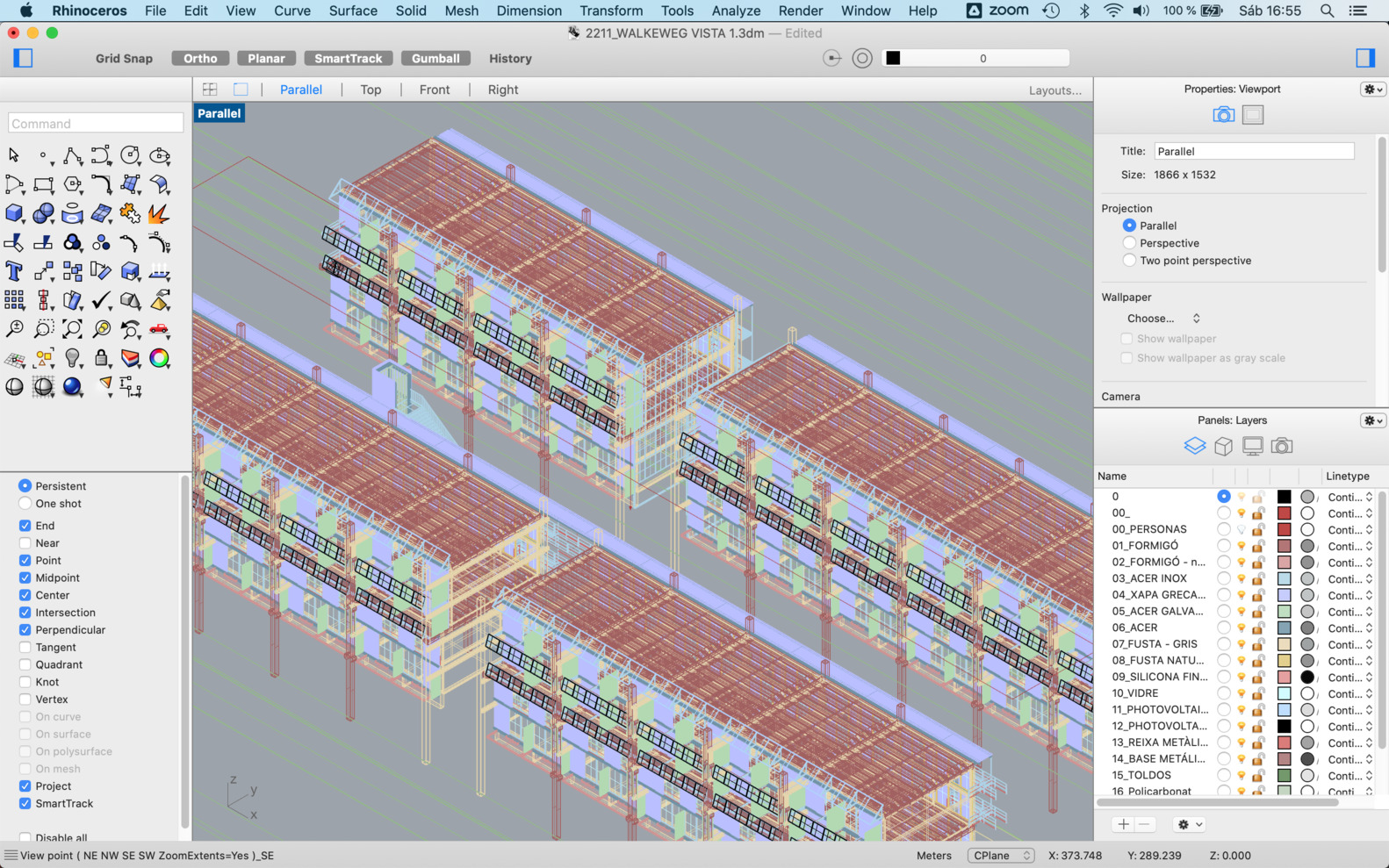Image resolution: width=1389 pixels, height=868 pixels.
Task: Enable the Near object snap
Action: [x=25, y=543]
